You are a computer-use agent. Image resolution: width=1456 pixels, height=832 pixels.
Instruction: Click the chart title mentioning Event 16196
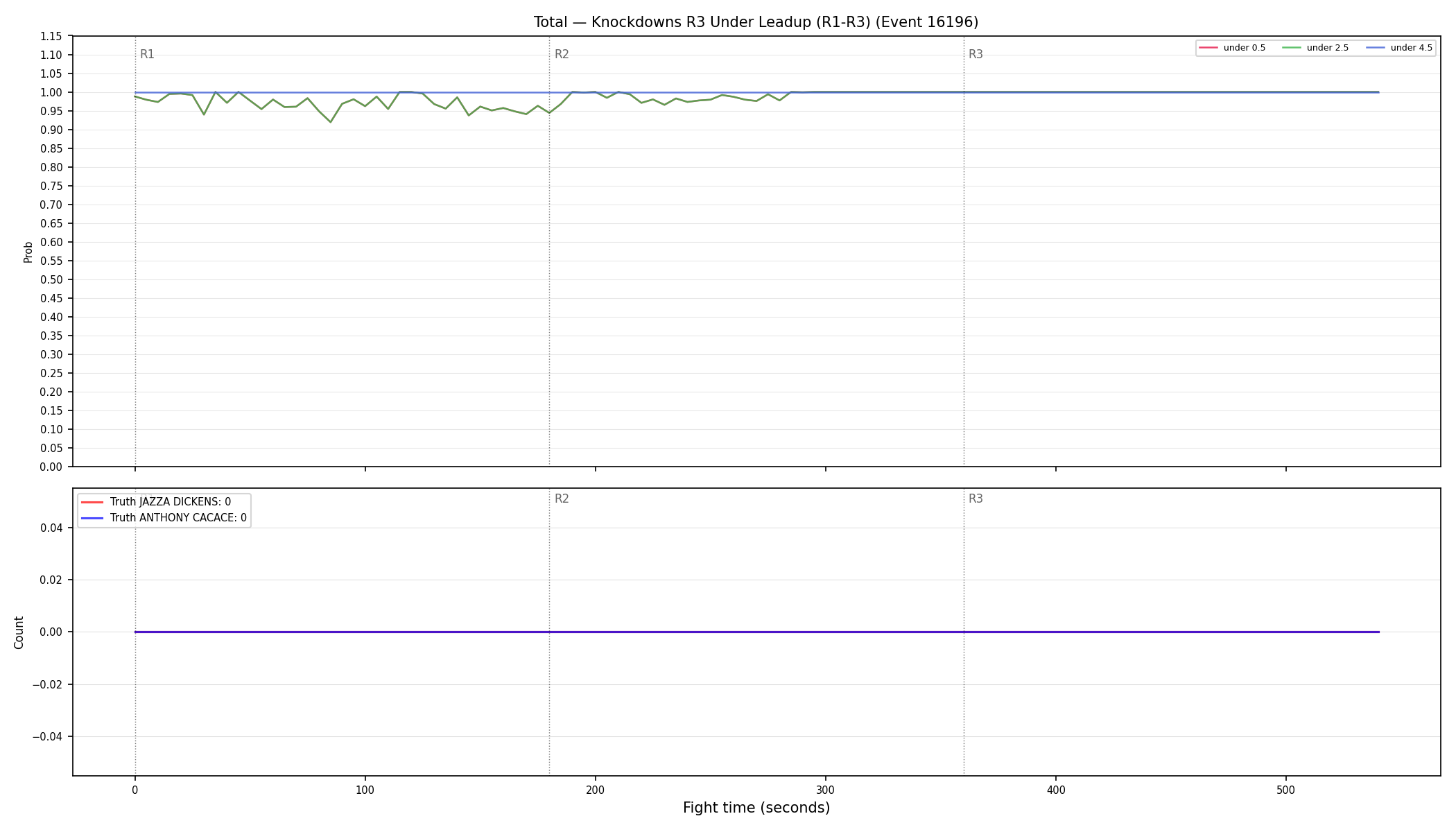coord(756,22)
